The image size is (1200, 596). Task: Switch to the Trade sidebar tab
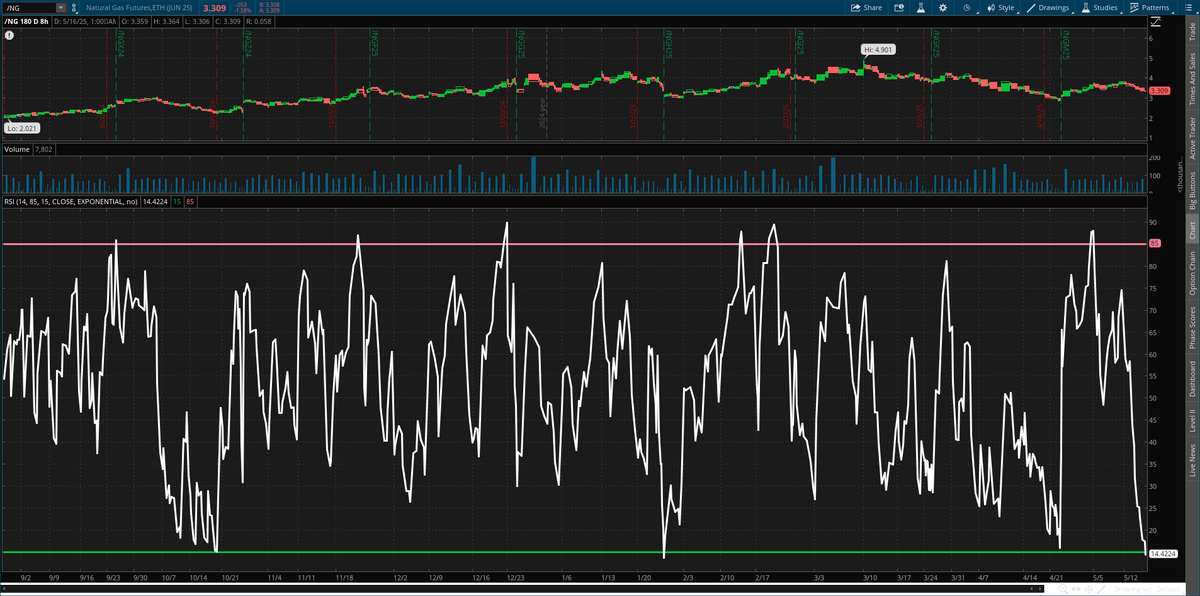1191,33
